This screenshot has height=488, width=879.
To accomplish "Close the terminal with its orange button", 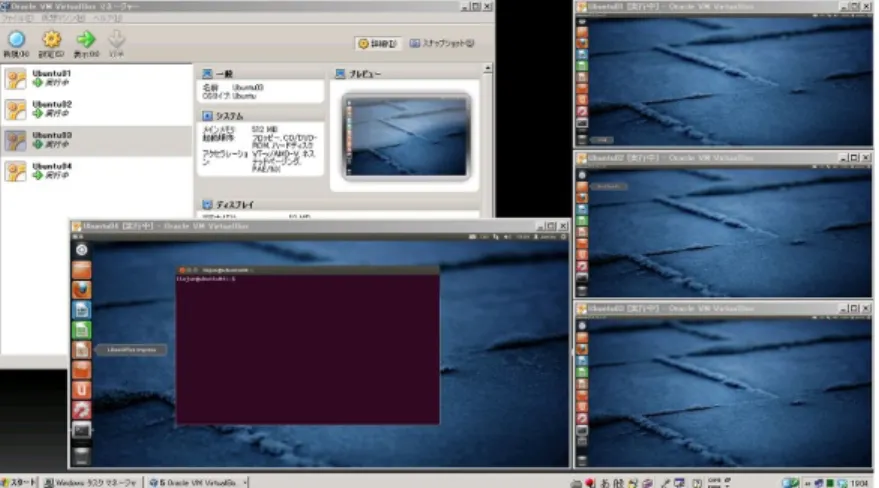I will tap(182, 270).
